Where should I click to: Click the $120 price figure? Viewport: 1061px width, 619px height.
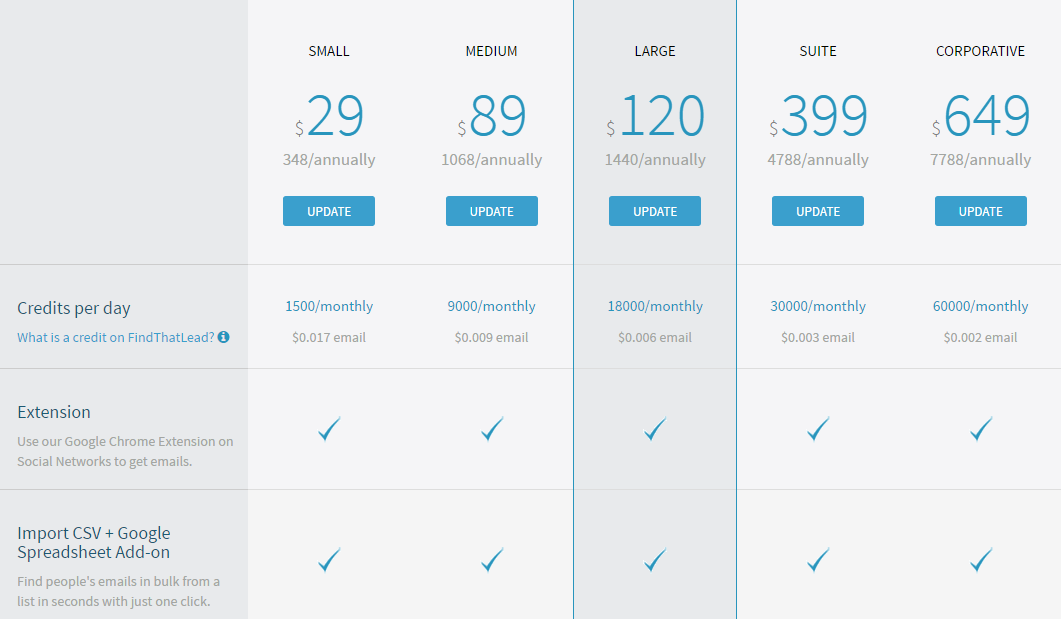click(655, 116)
